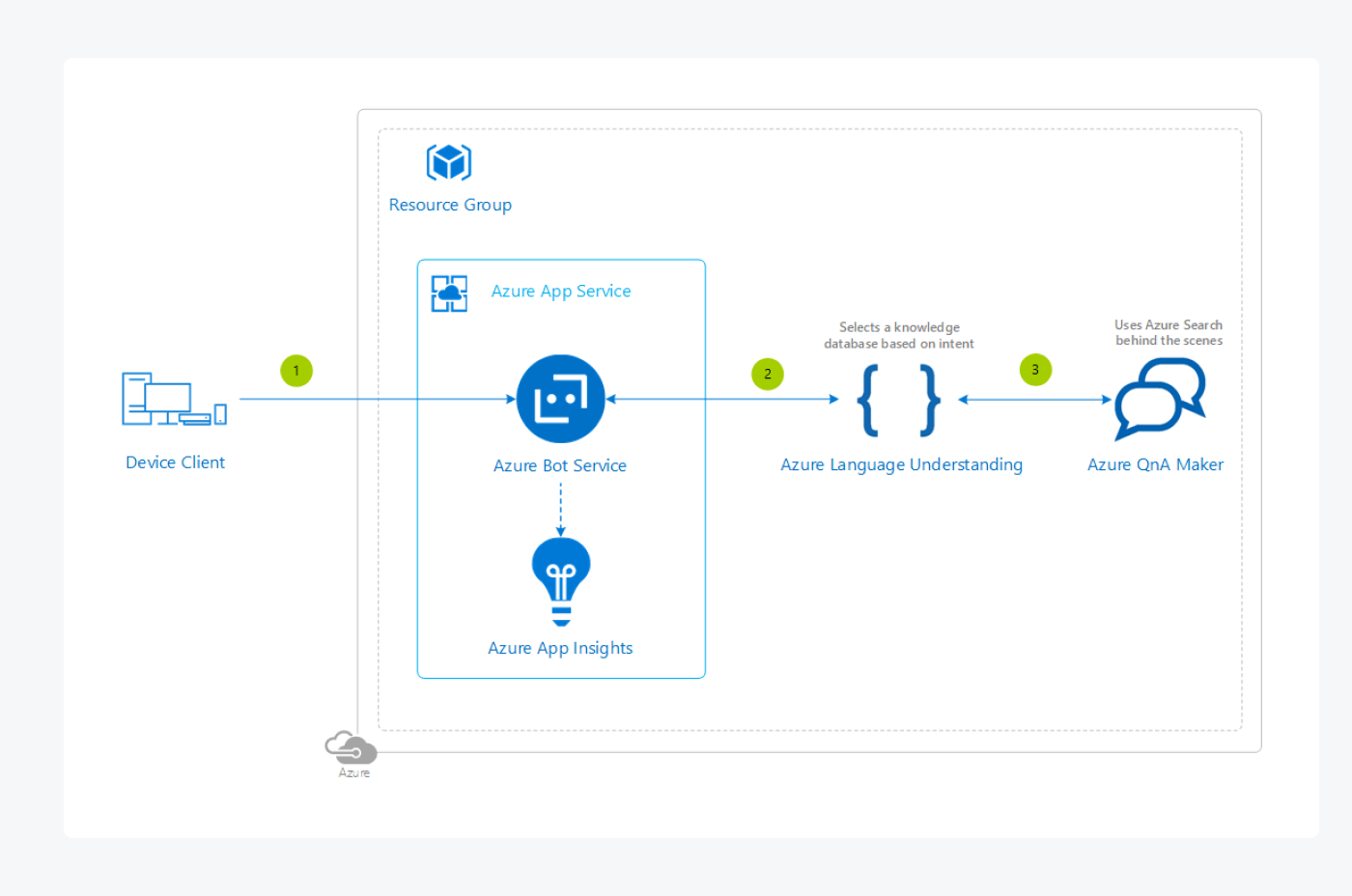
Task: Select the Azure App Service icon
Action: click(x=449, y=294)
